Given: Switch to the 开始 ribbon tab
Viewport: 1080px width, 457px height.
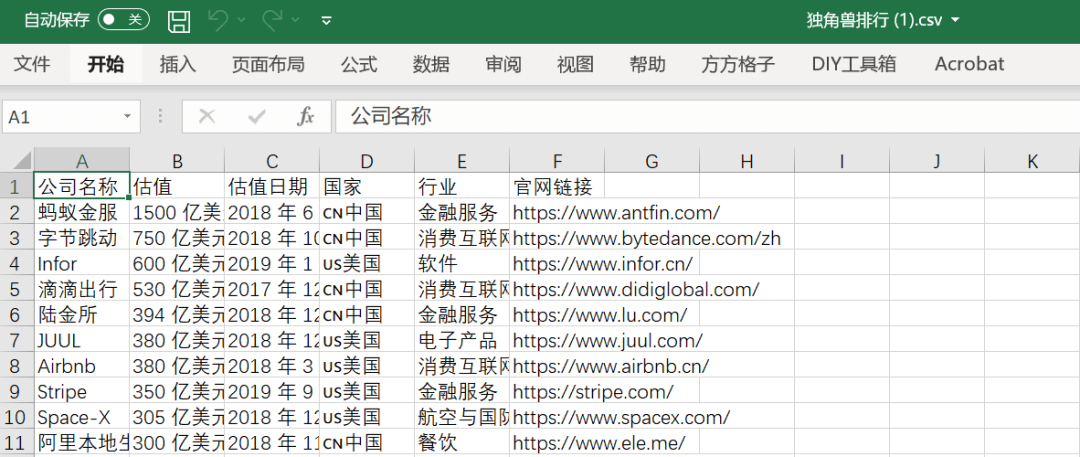Looking at the screenshot, I should [105, 64].
